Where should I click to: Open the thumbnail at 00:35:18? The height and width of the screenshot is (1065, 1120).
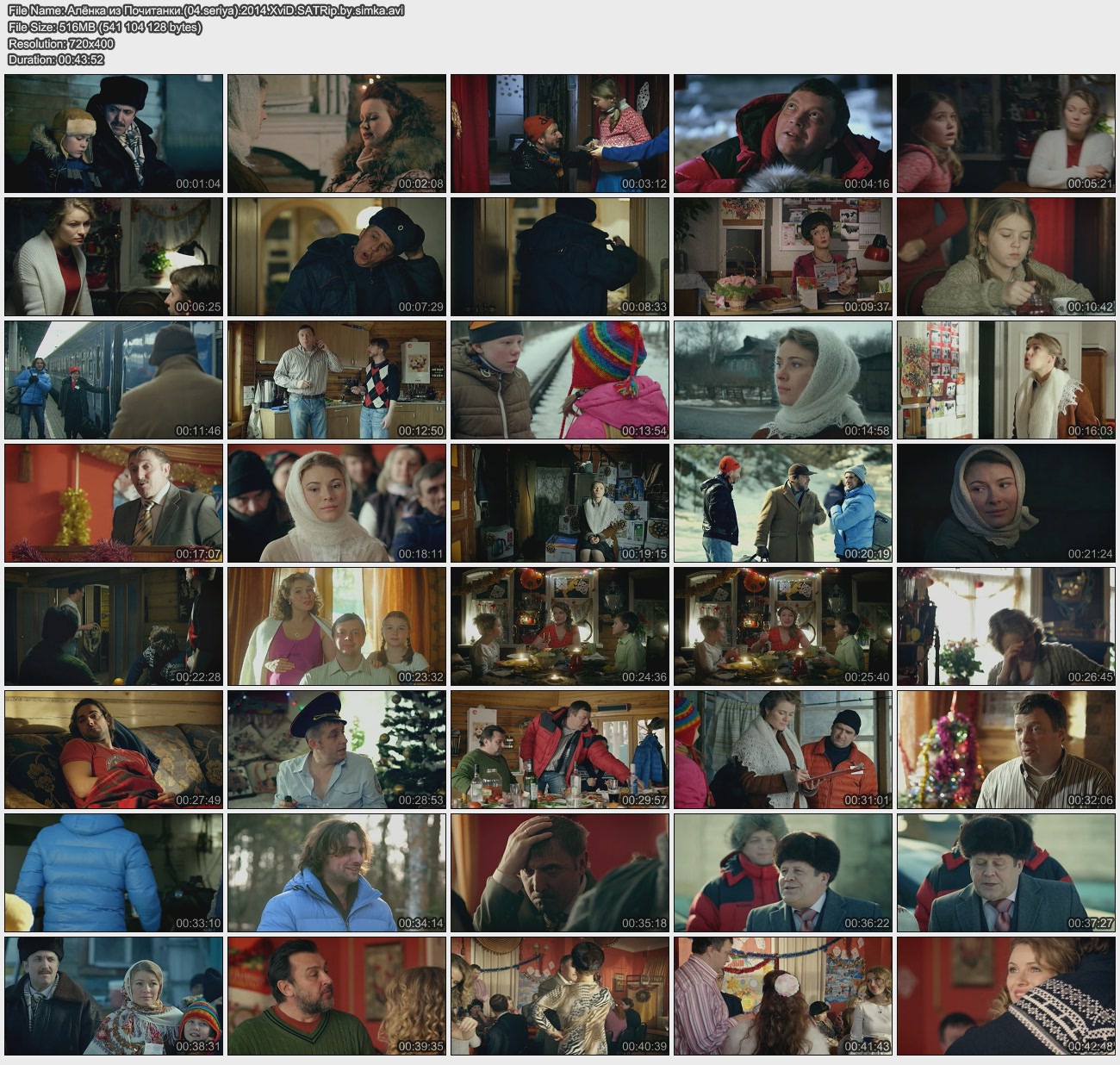(x=559, y=873)
